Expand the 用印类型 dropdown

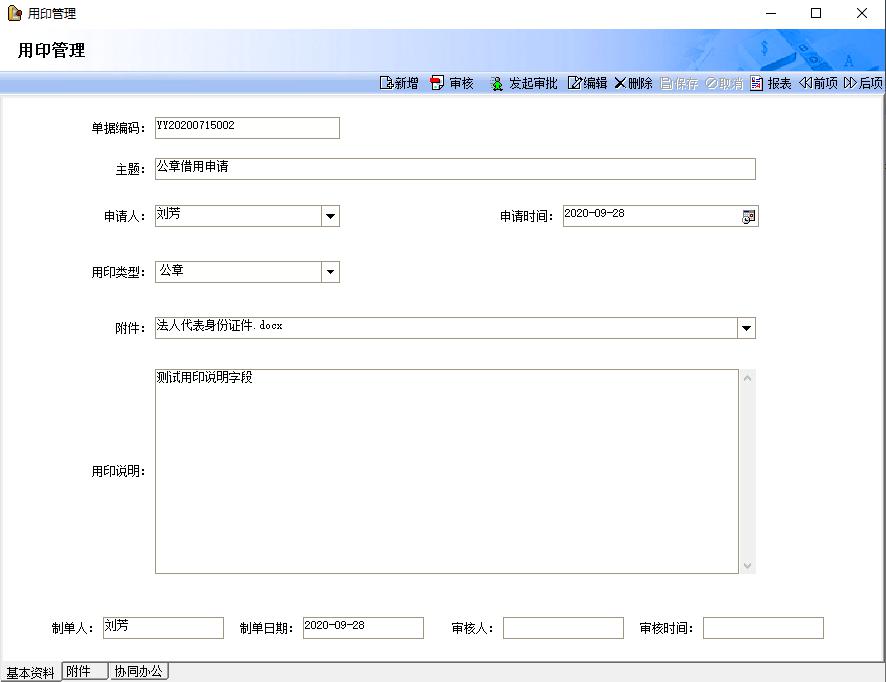coord(330,272)
